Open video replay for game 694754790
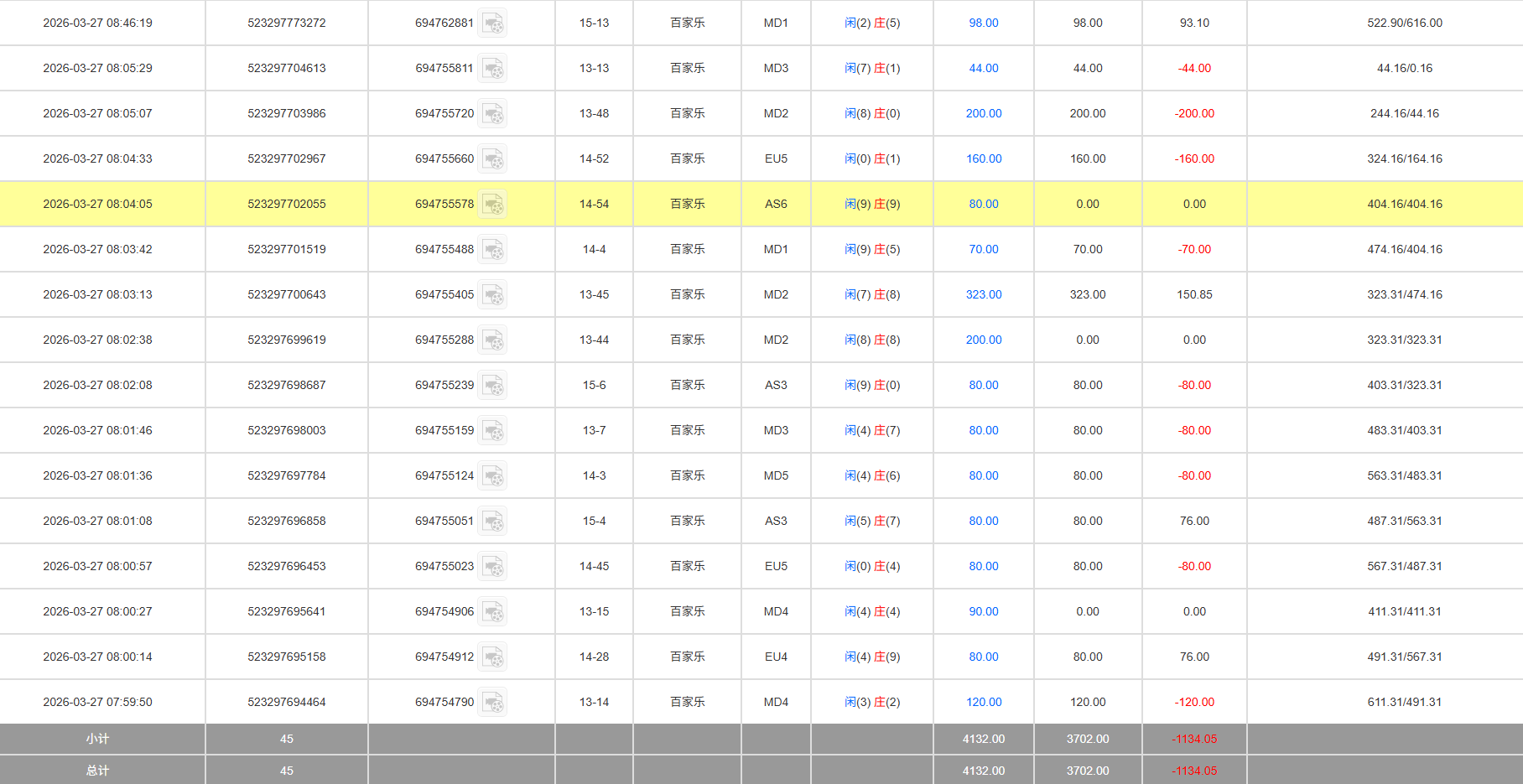This screenshot has height=784, width=1523. [x=493, y=702]
